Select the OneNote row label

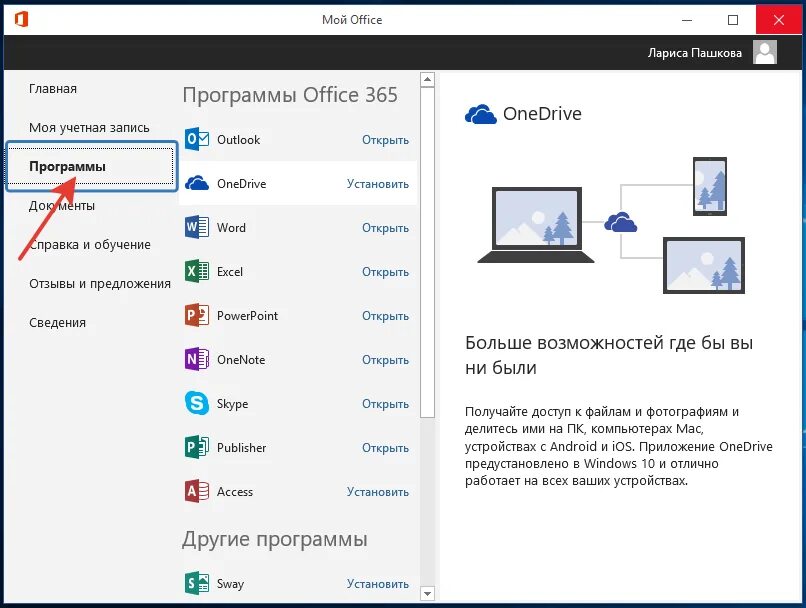241,360
